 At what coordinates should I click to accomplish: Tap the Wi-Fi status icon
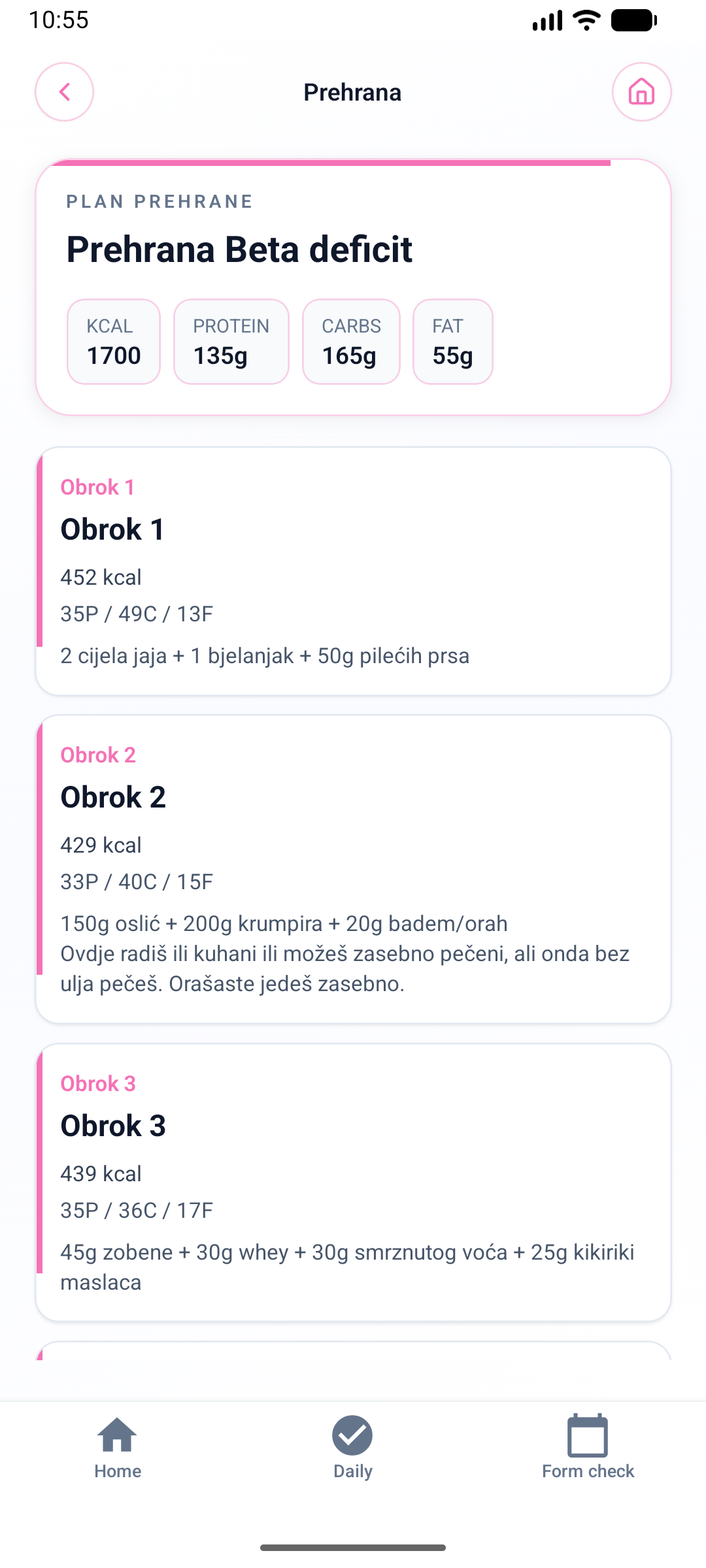click(x=586, y=20)
